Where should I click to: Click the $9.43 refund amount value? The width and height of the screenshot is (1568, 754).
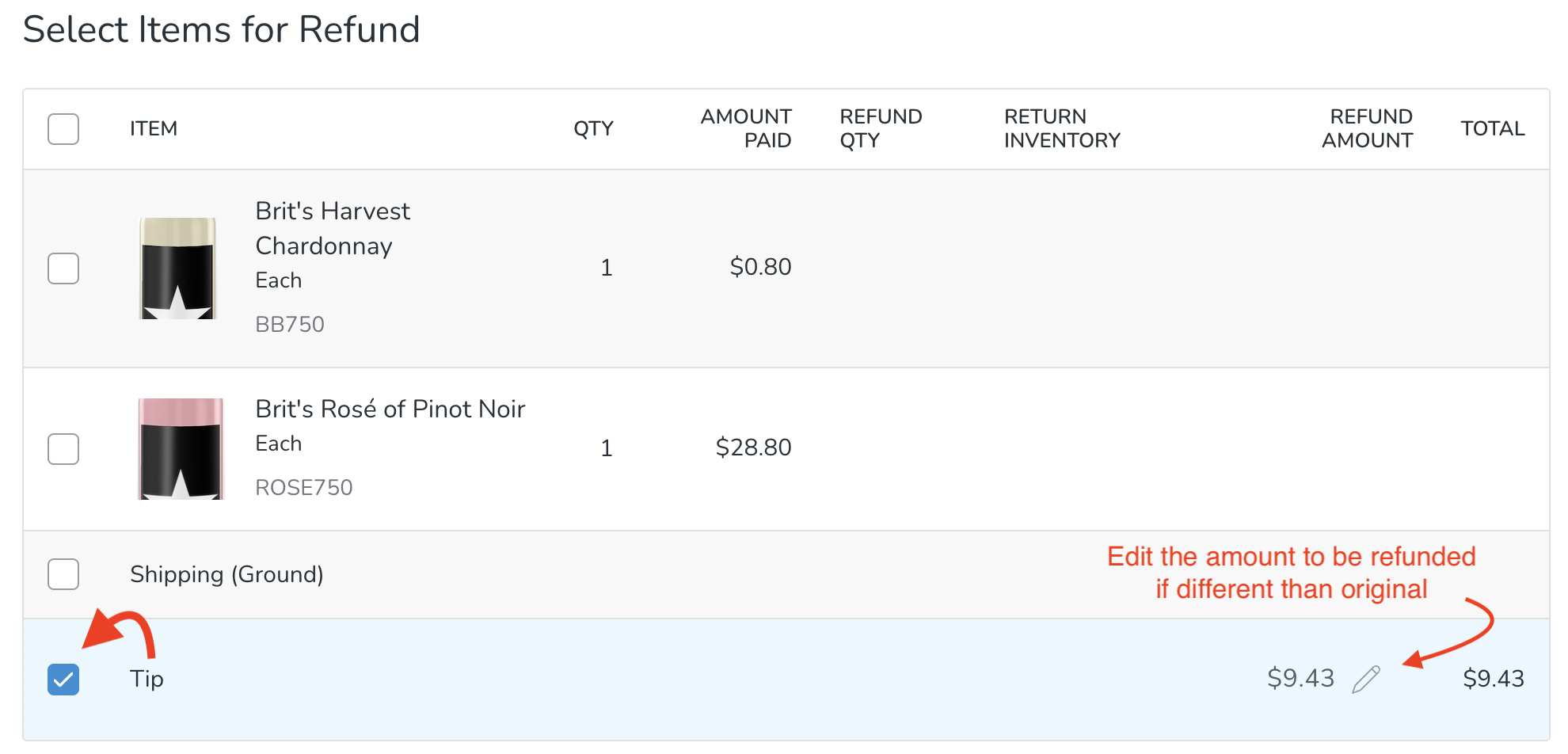(x=1302, y=678)
